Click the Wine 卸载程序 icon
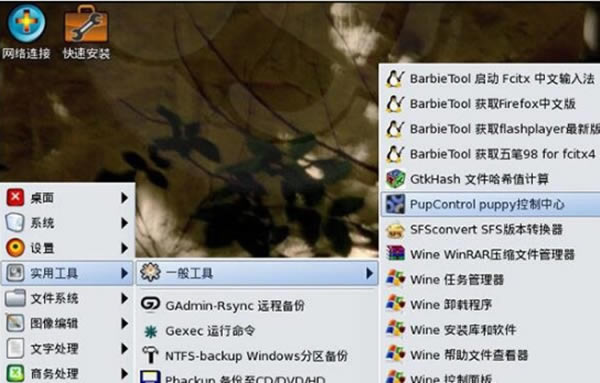 [x=395, y=304]
